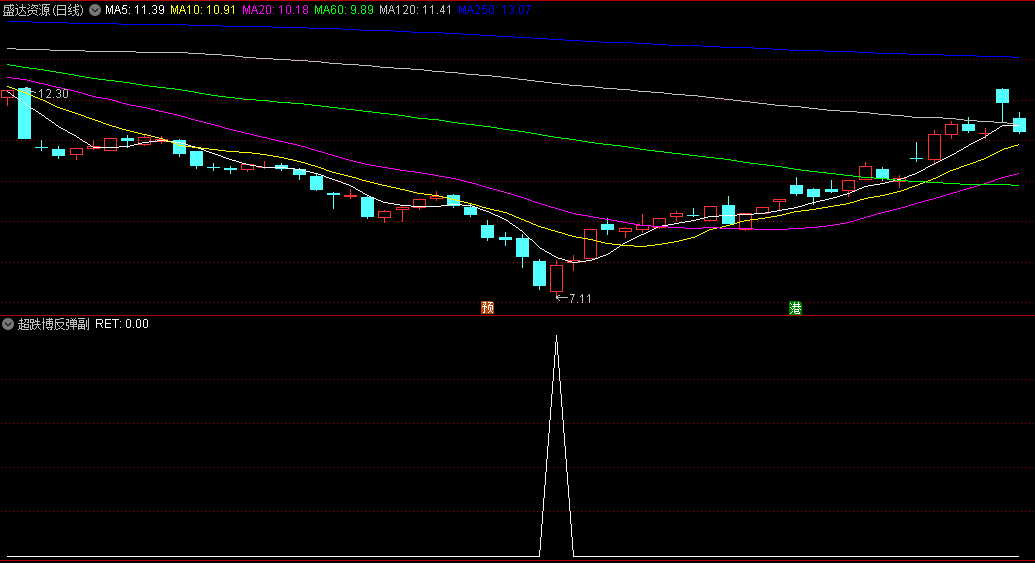1035x563 pixels.
Task: Click the 12.30 high price label
Action: pyautogui.click(x=53, y=94)
